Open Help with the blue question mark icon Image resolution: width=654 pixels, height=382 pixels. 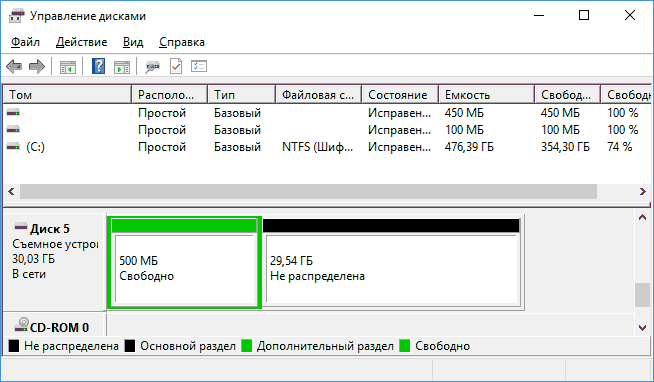coord(98,66)
